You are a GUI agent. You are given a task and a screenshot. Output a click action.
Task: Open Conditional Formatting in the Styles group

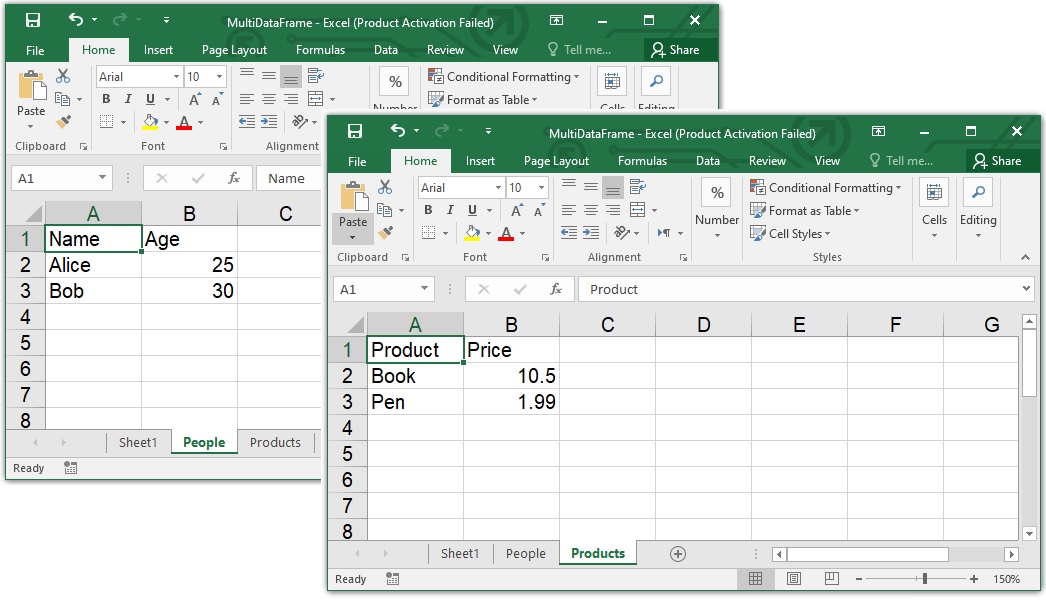(x=826, y=187)
